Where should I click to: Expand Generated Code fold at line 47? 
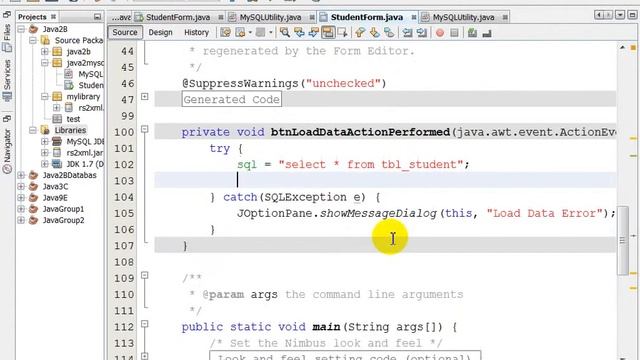[144, 96]
